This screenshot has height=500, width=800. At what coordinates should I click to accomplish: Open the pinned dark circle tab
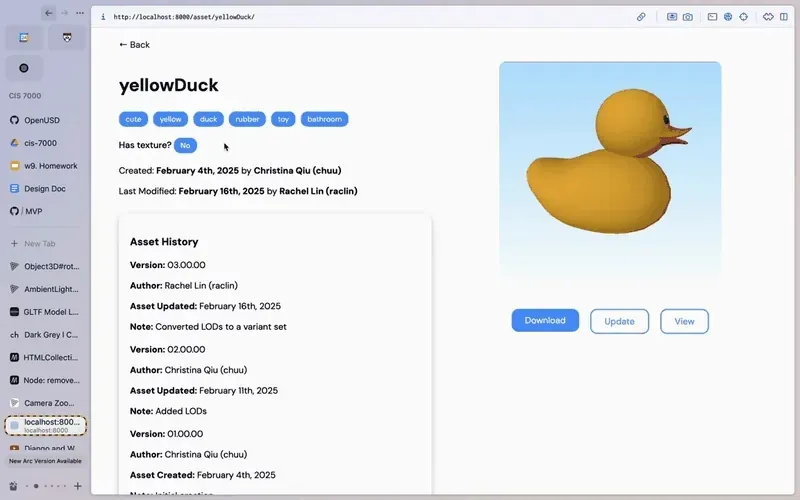click(x=24, y=68)
